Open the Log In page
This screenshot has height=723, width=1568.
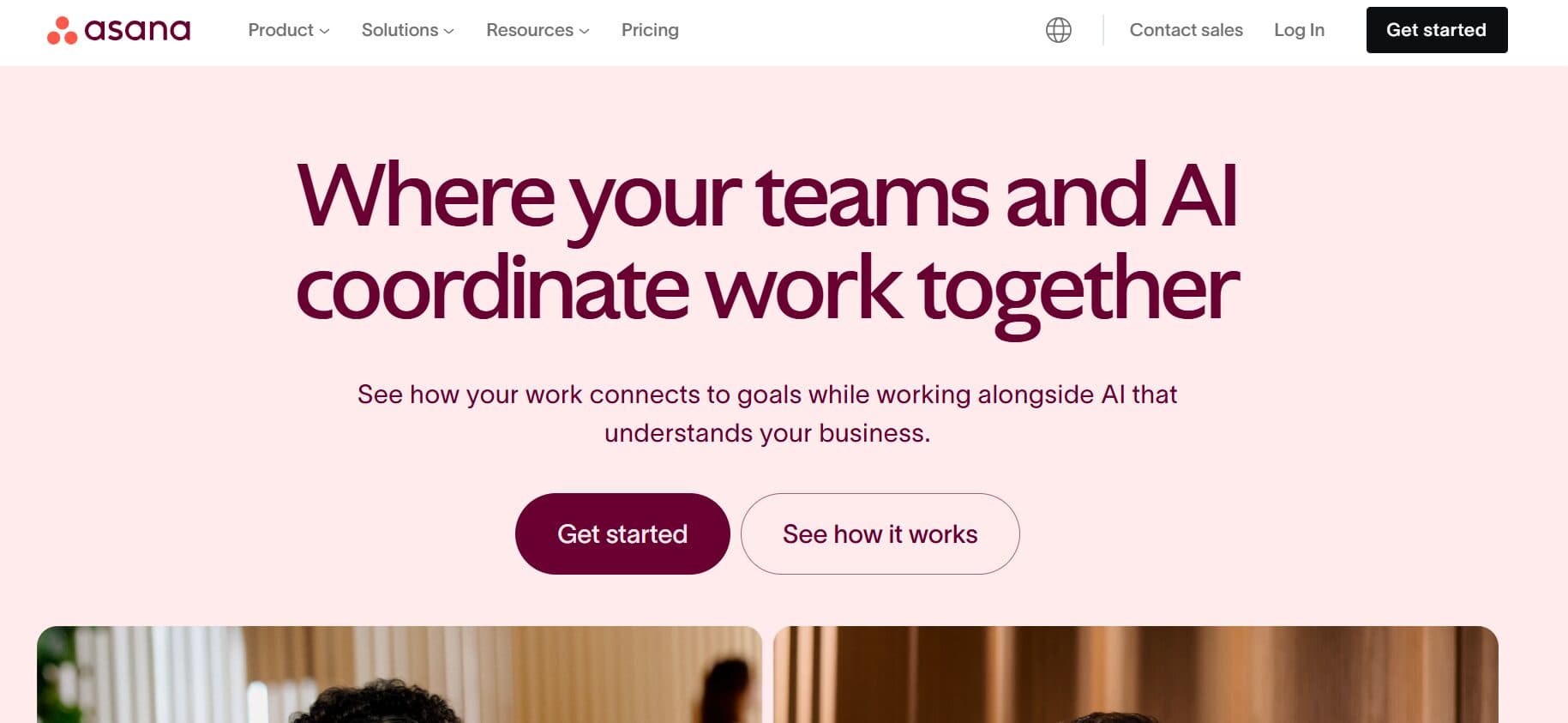tap(1299, 30)
